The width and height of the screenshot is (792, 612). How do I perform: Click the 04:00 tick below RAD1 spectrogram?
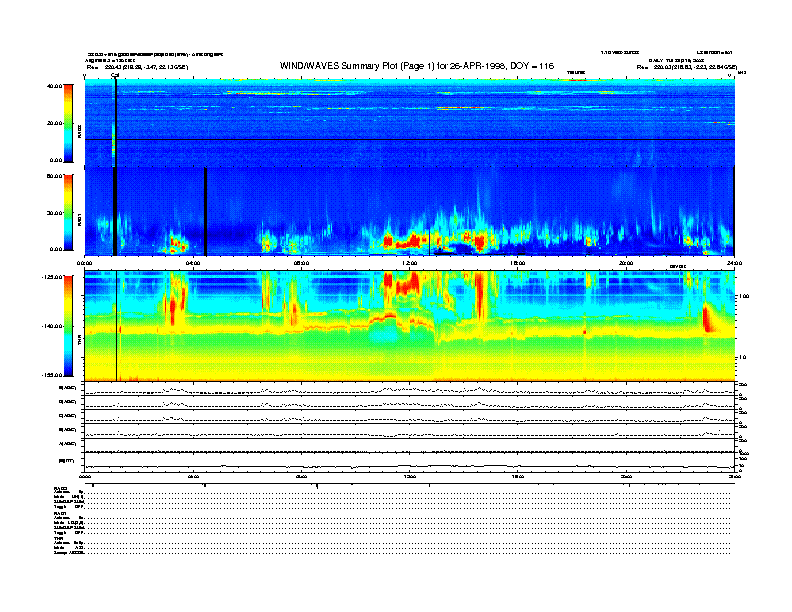[x=193, y=263]
